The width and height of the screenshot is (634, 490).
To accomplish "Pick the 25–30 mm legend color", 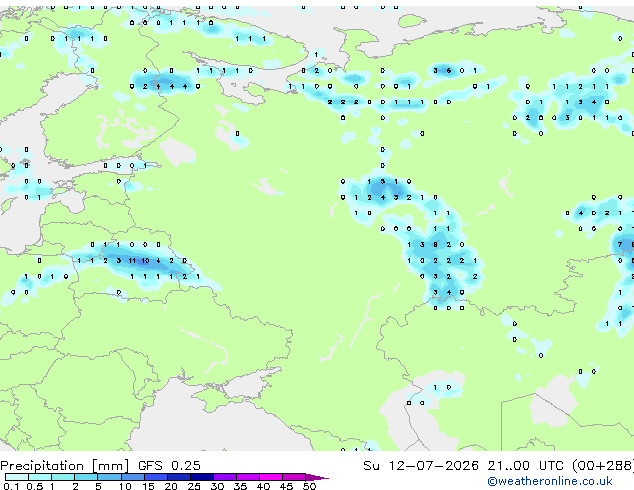I will (201, 477).
